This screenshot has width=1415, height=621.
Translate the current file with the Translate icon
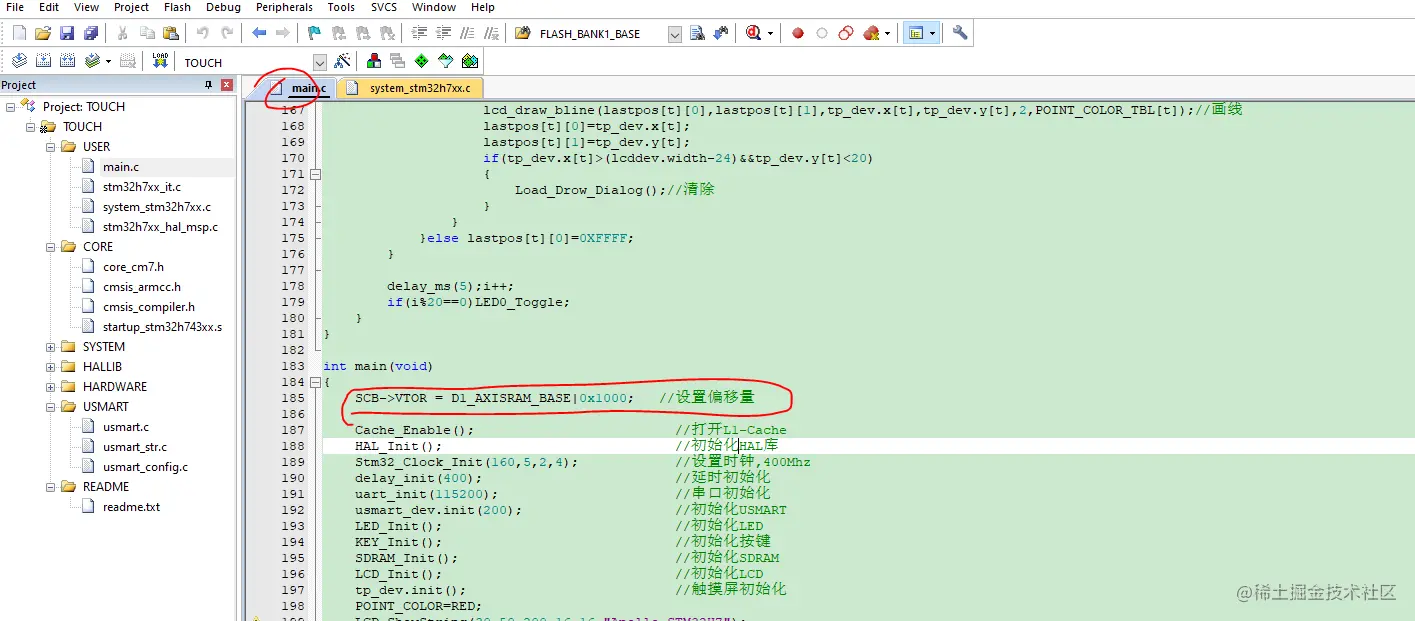pyautogui.click(x=19, y=61)
